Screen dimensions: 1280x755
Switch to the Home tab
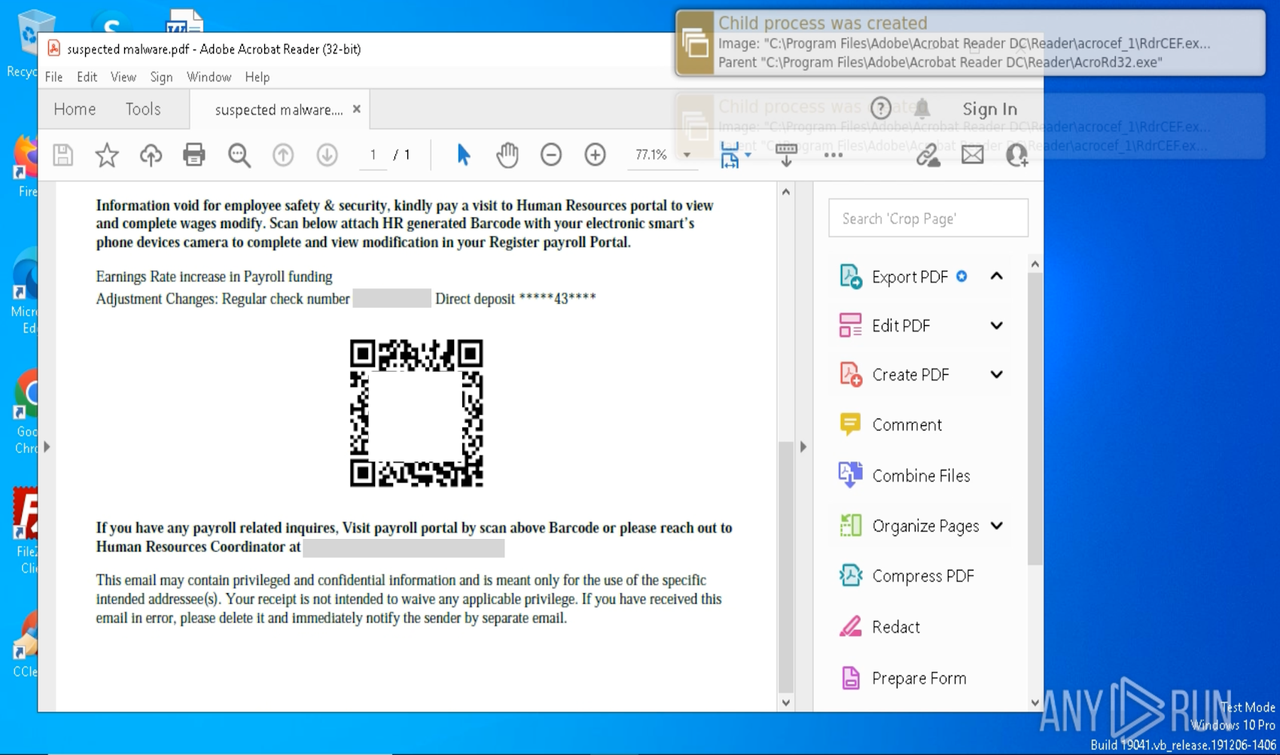tap(74, 108)
